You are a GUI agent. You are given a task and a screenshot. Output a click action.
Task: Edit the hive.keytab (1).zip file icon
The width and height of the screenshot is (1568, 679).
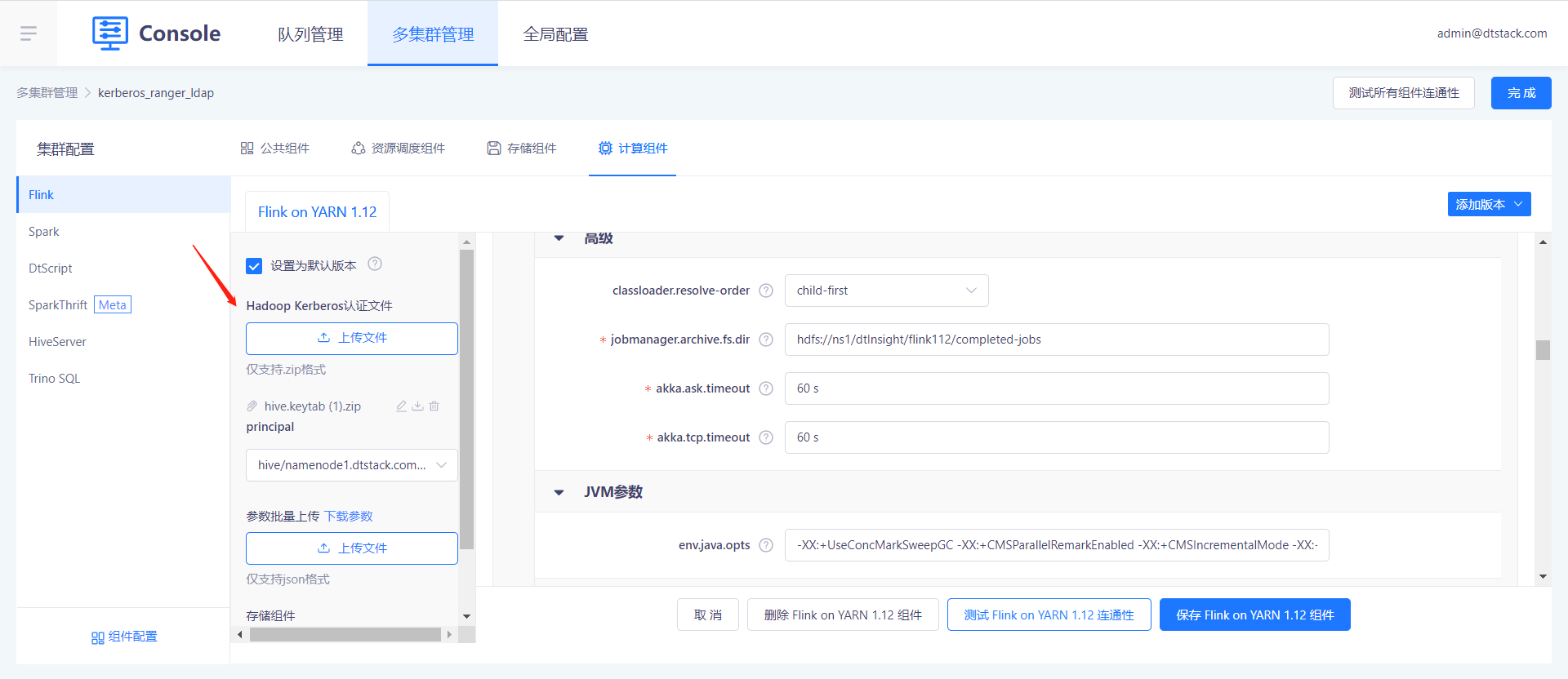click(x=401, y=406)
